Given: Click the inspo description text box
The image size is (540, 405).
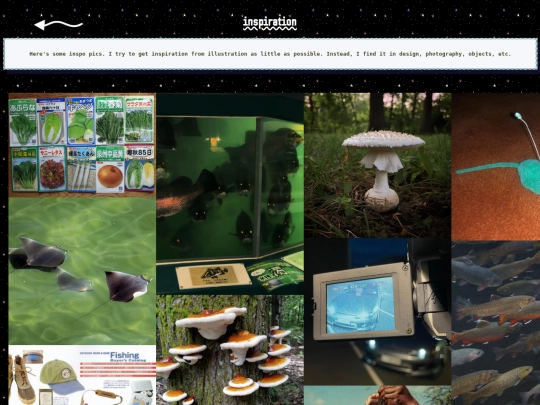Looking at the screenshot, I should click(270, 54).
